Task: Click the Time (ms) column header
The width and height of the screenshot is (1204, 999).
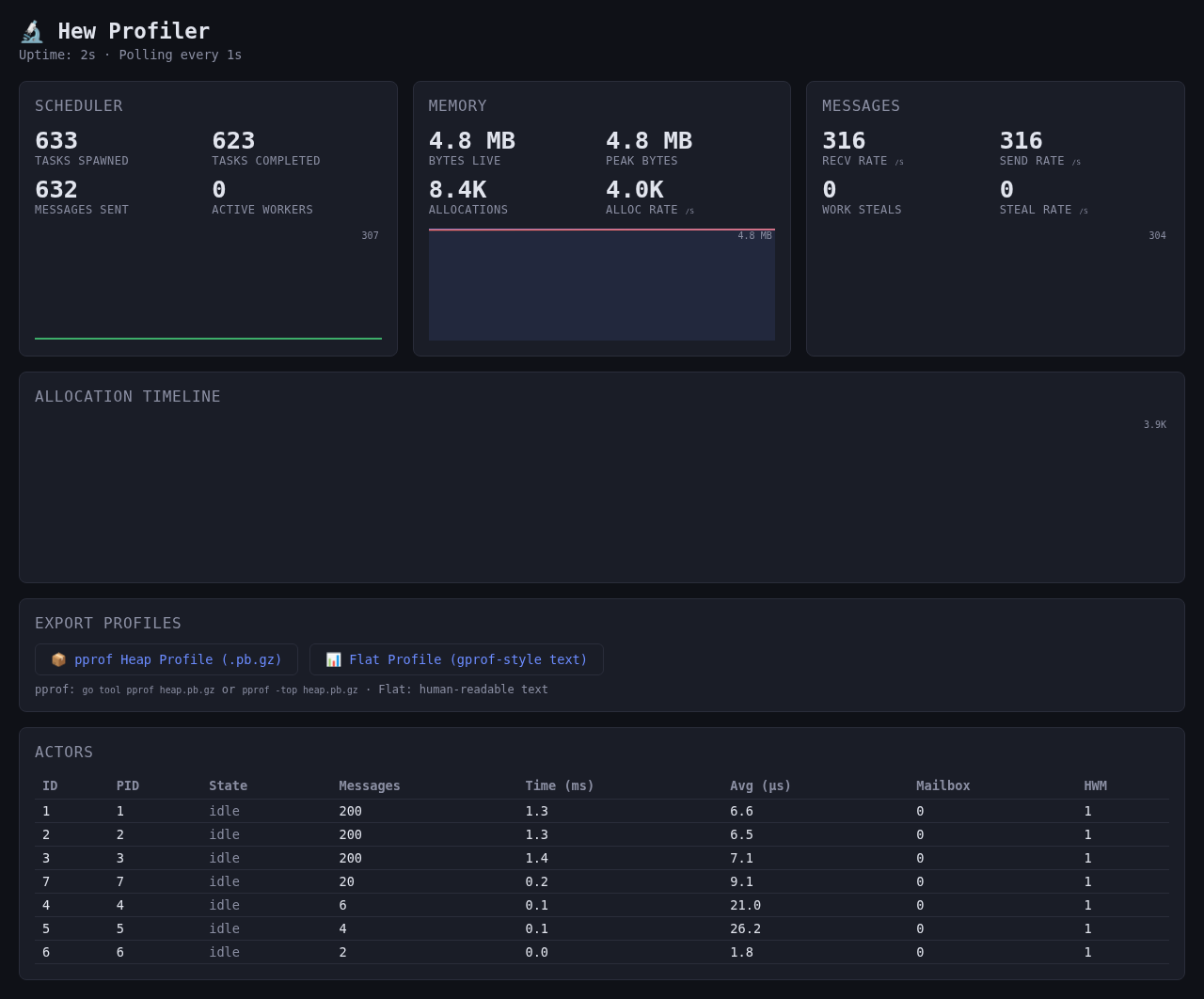Action: 560,785
